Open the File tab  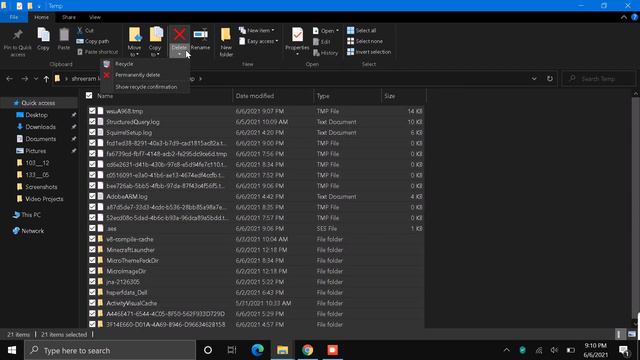coord(14,17)
